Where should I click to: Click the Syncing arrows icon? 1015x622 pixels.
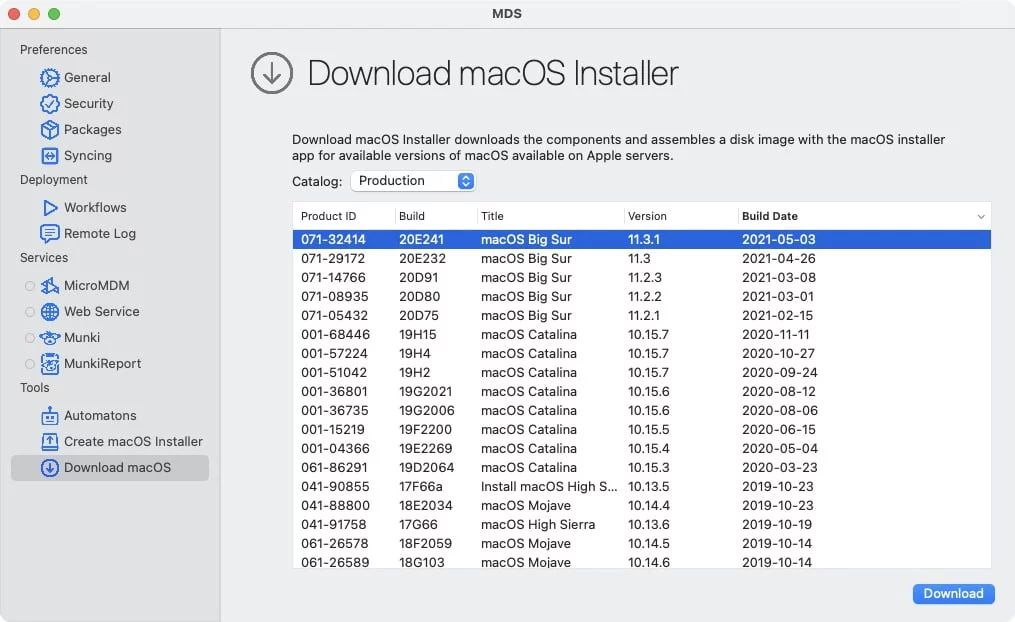pyautogui.click(x=50, y=156)
